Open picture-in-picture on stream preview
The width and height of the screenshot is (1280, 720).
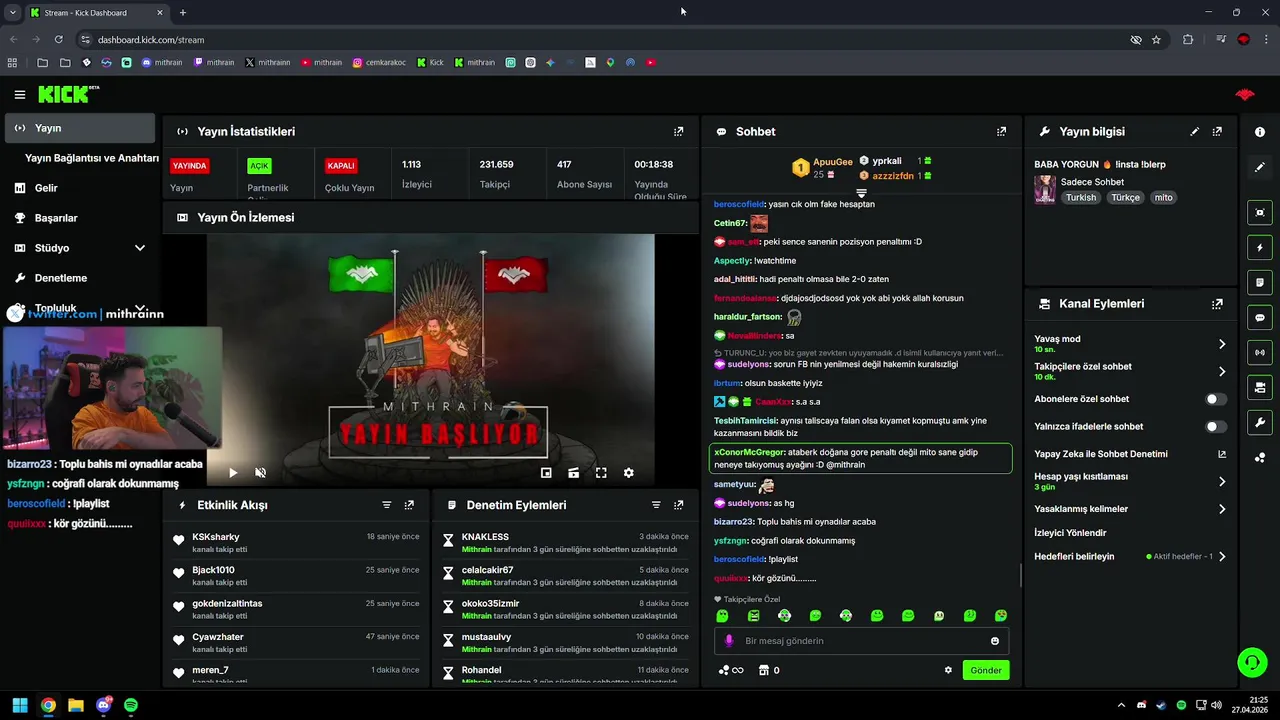546,473
